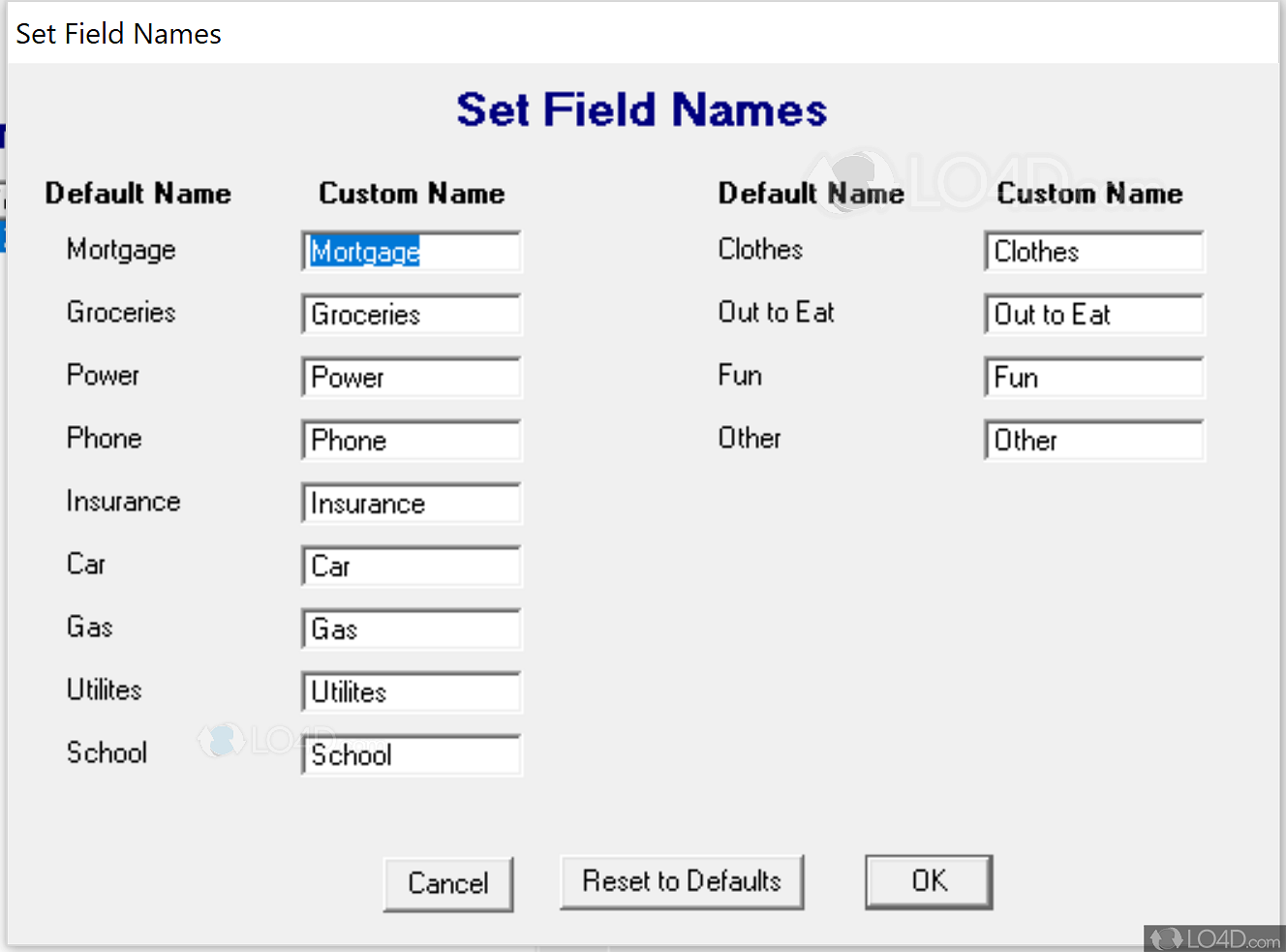Click the School custom name input

(x=412, y=755)
